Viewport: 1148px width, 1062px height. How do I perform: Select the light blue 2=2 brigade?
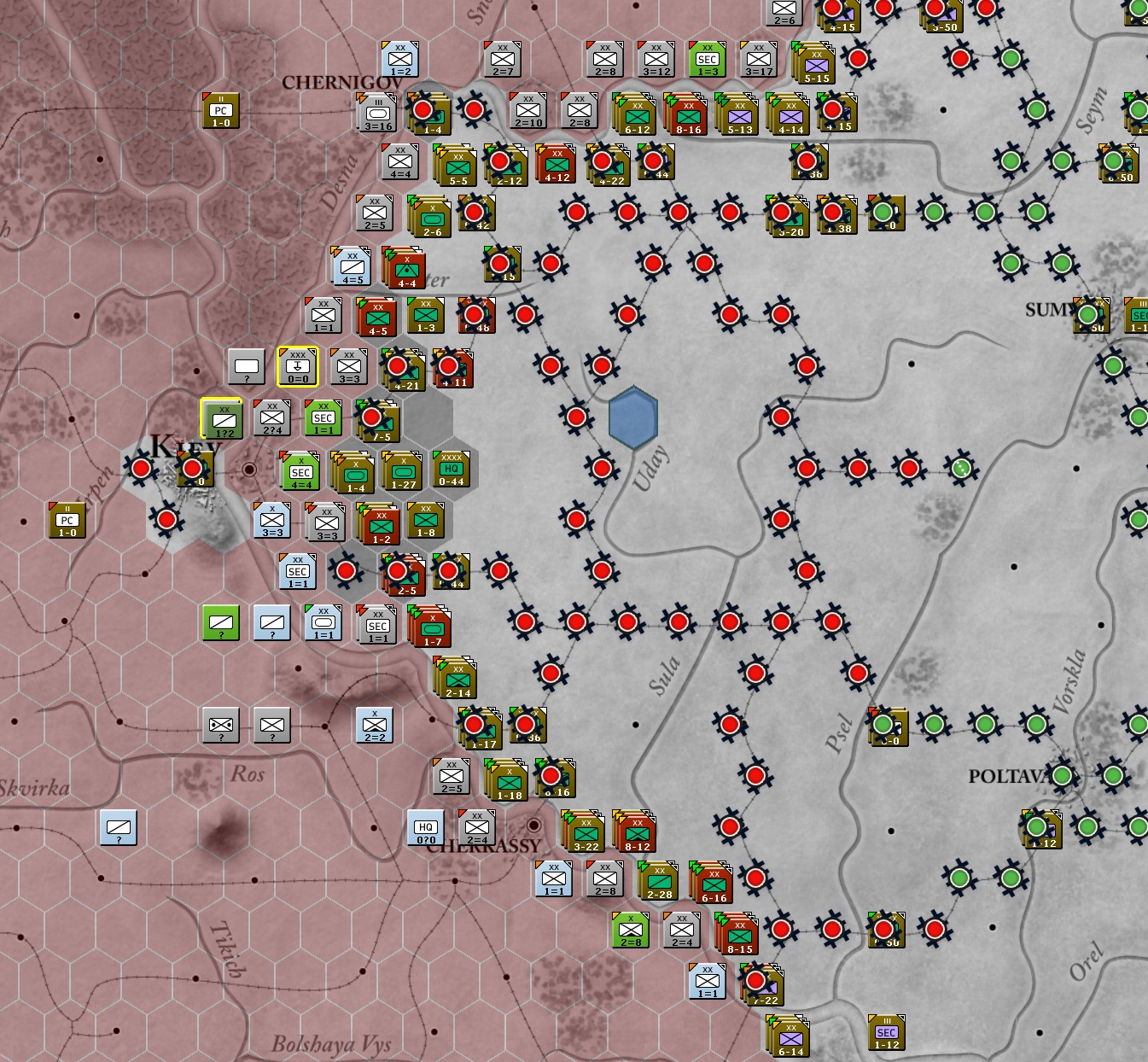(375, 725)
